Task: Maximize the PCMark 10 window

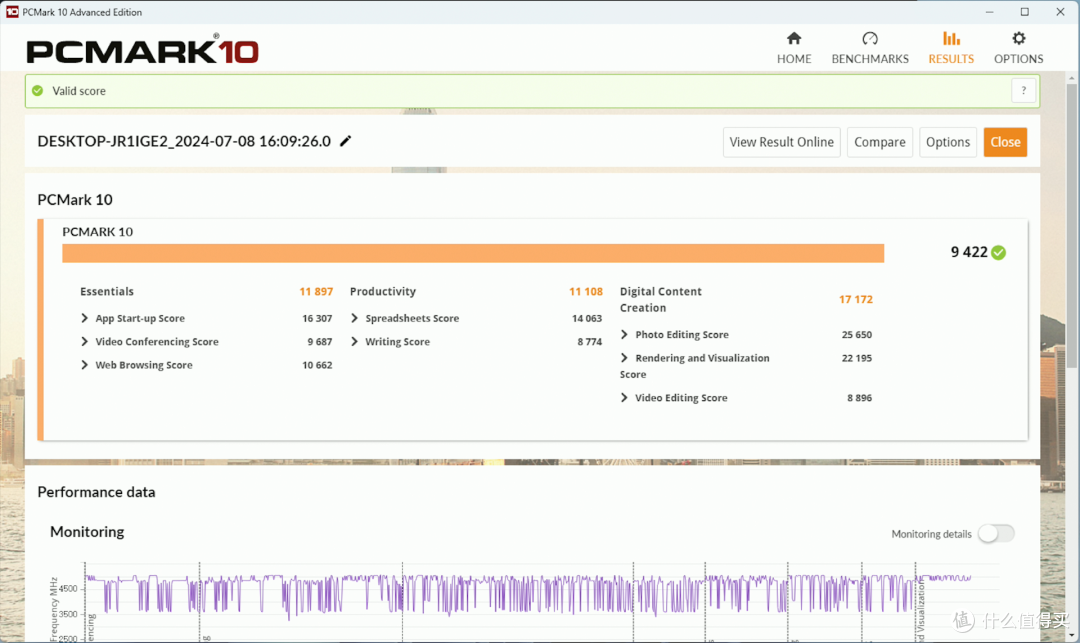Action: [1024, 12]
